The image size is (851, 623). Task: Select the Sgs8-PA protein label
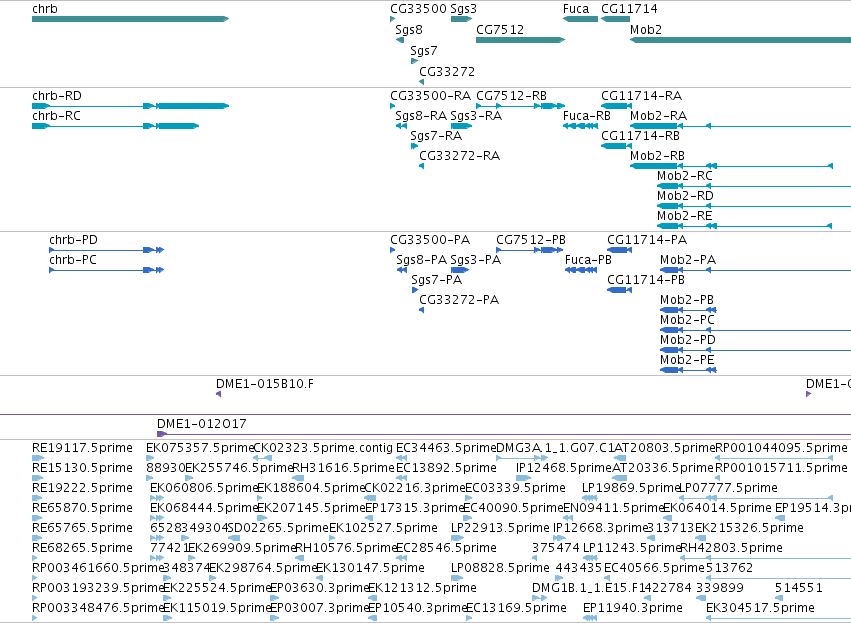(421, 260)
